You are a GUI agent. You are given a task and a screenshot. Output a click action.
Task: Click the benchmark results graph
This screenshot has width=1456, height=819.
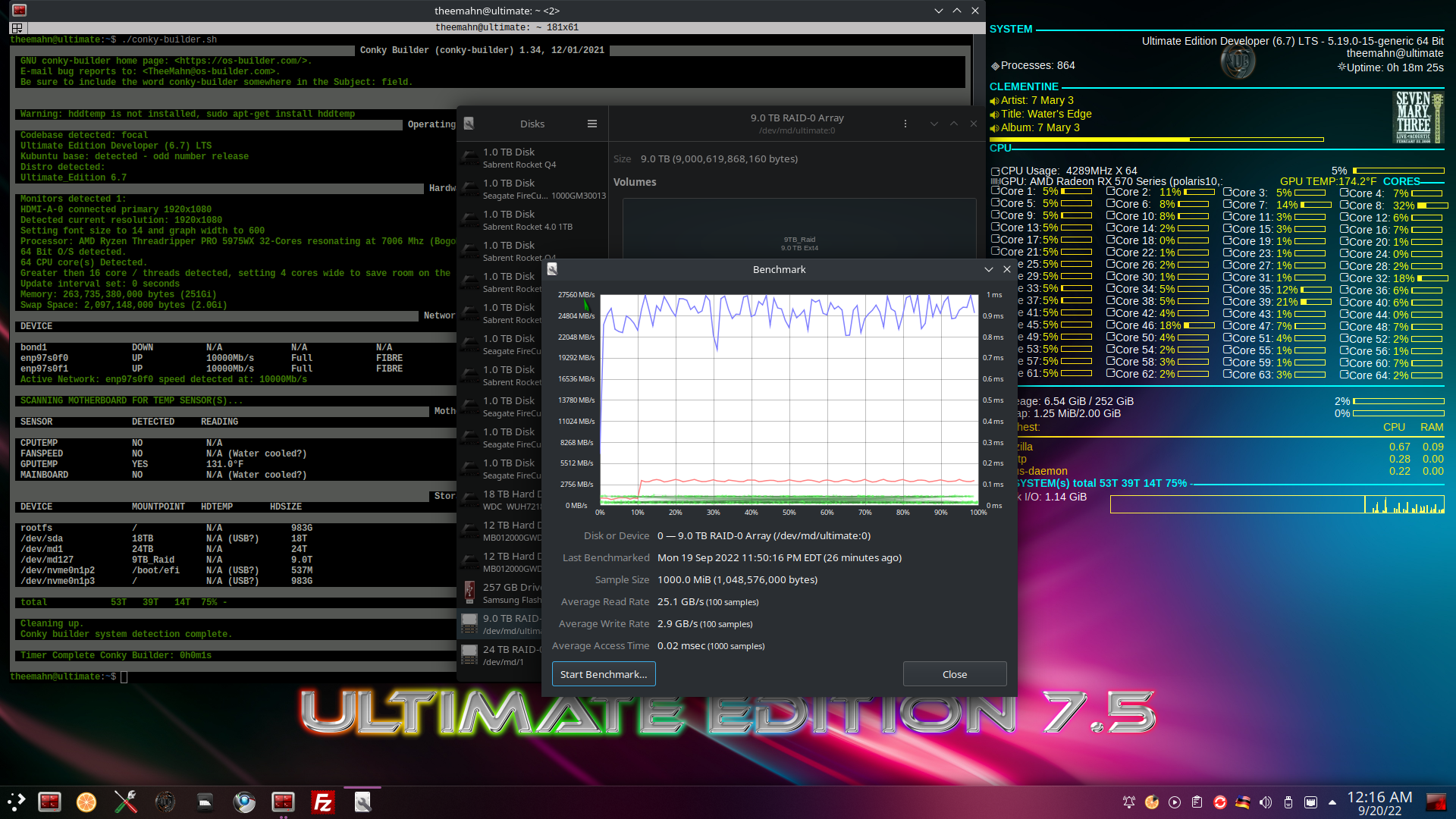coord(789,399)
